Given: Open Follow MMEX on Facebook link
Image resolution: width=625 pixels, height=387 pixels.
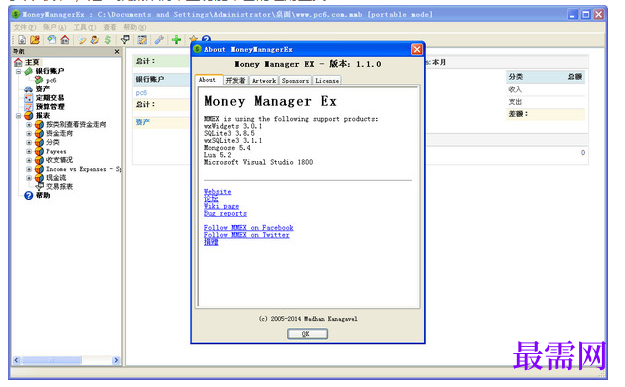Looking at the screenshot, I should click(x=249, y=228).
